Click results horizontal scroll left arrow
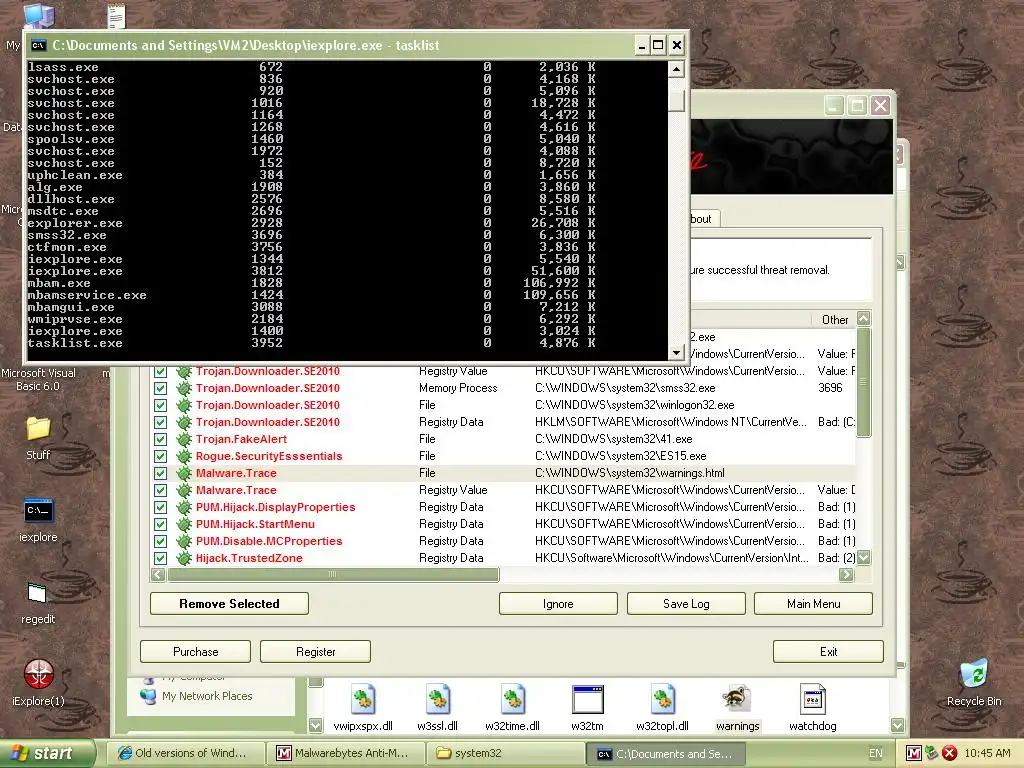Viewport: 1024px width, 768px height. tap(158, 575)
